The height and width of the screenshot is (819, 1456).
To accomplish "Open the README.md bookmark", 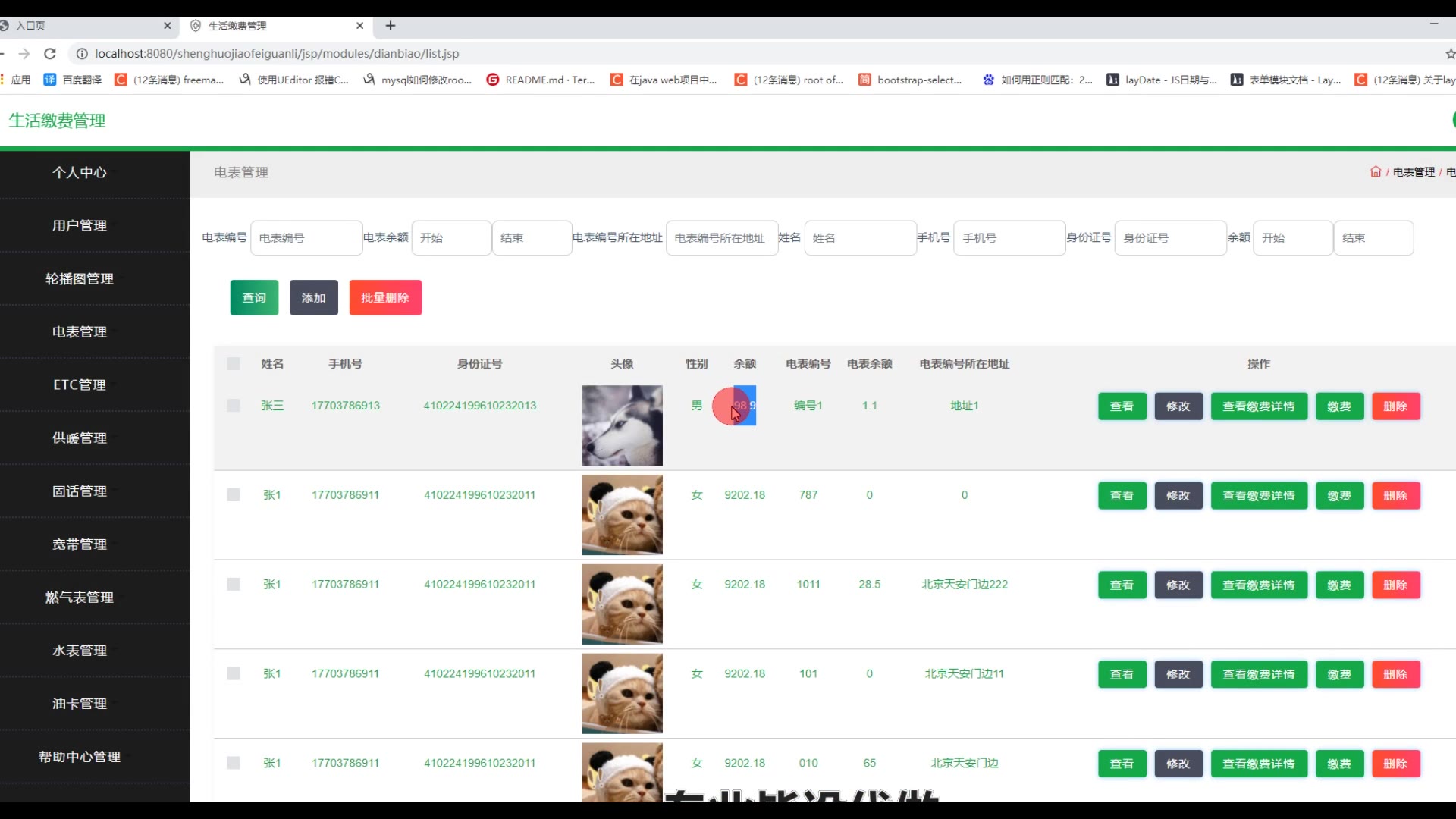I will pyautogui.click(x=541, y=80).
